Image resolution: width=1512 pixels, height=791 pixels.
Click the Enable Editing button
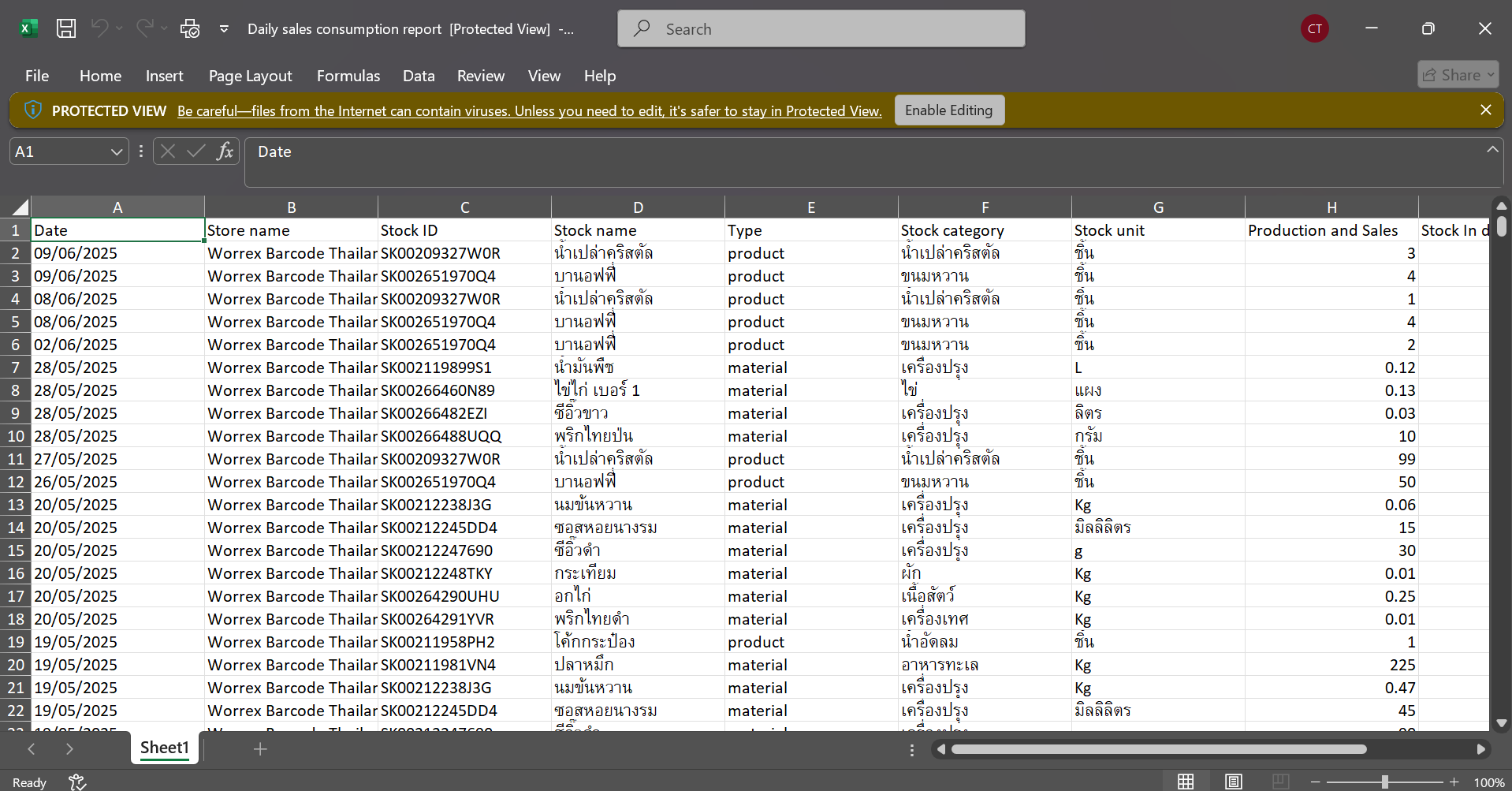coord(949,110)
